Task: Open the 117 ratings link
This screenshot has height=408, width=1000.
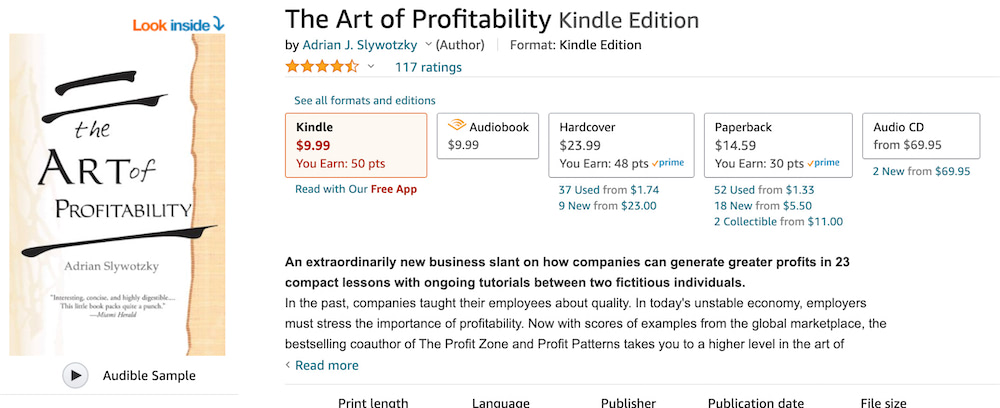Action: pos(428,67)
